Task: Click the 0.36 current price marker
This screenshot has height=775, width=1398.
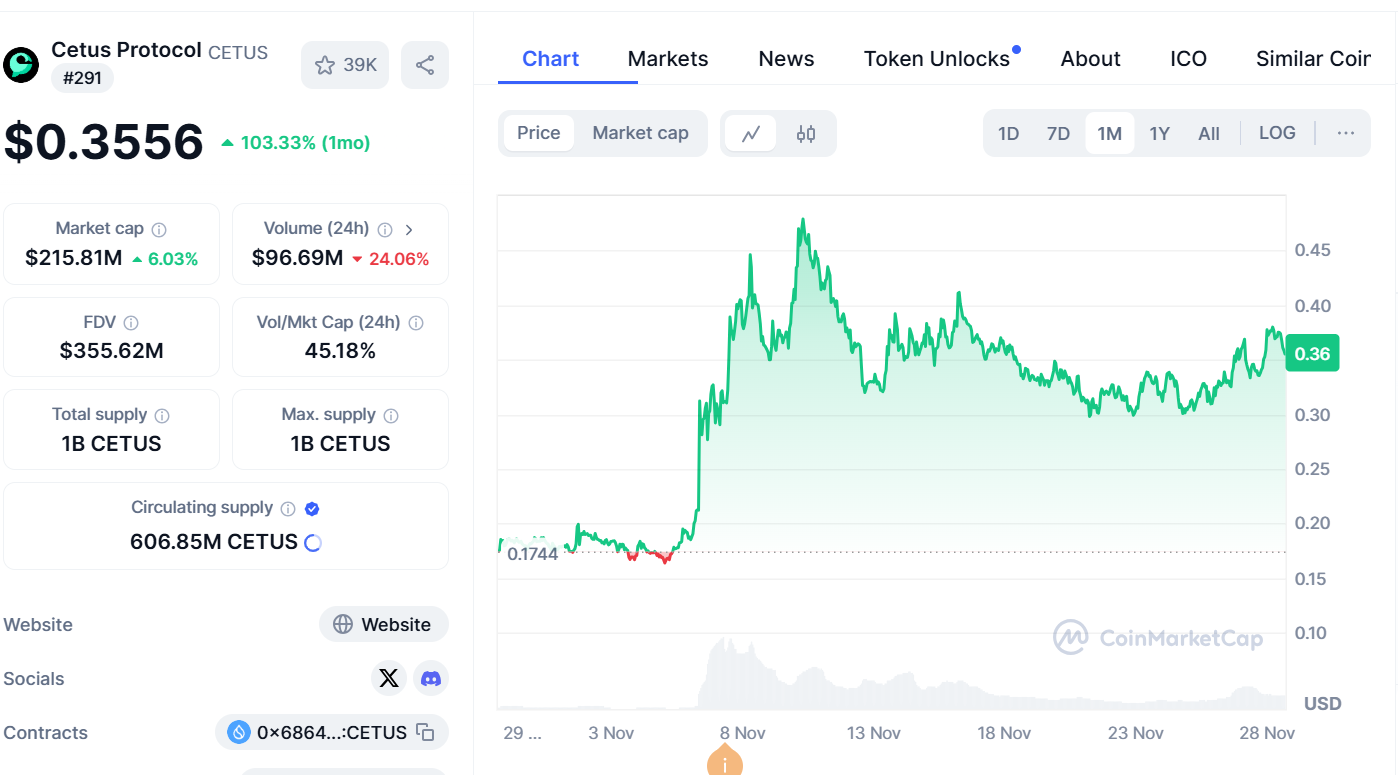Action: pyautogui.click(x=1312, y=353)
